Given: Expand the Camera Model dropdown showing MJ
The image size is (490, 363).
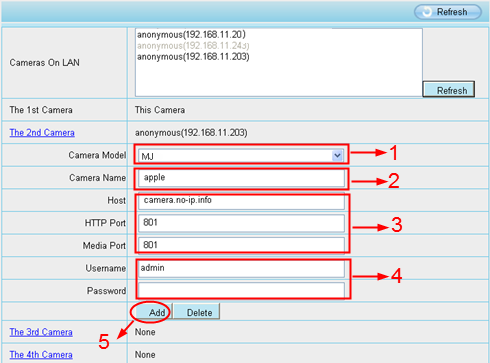Looking at the screenshot, I should (x=241, y=156).
